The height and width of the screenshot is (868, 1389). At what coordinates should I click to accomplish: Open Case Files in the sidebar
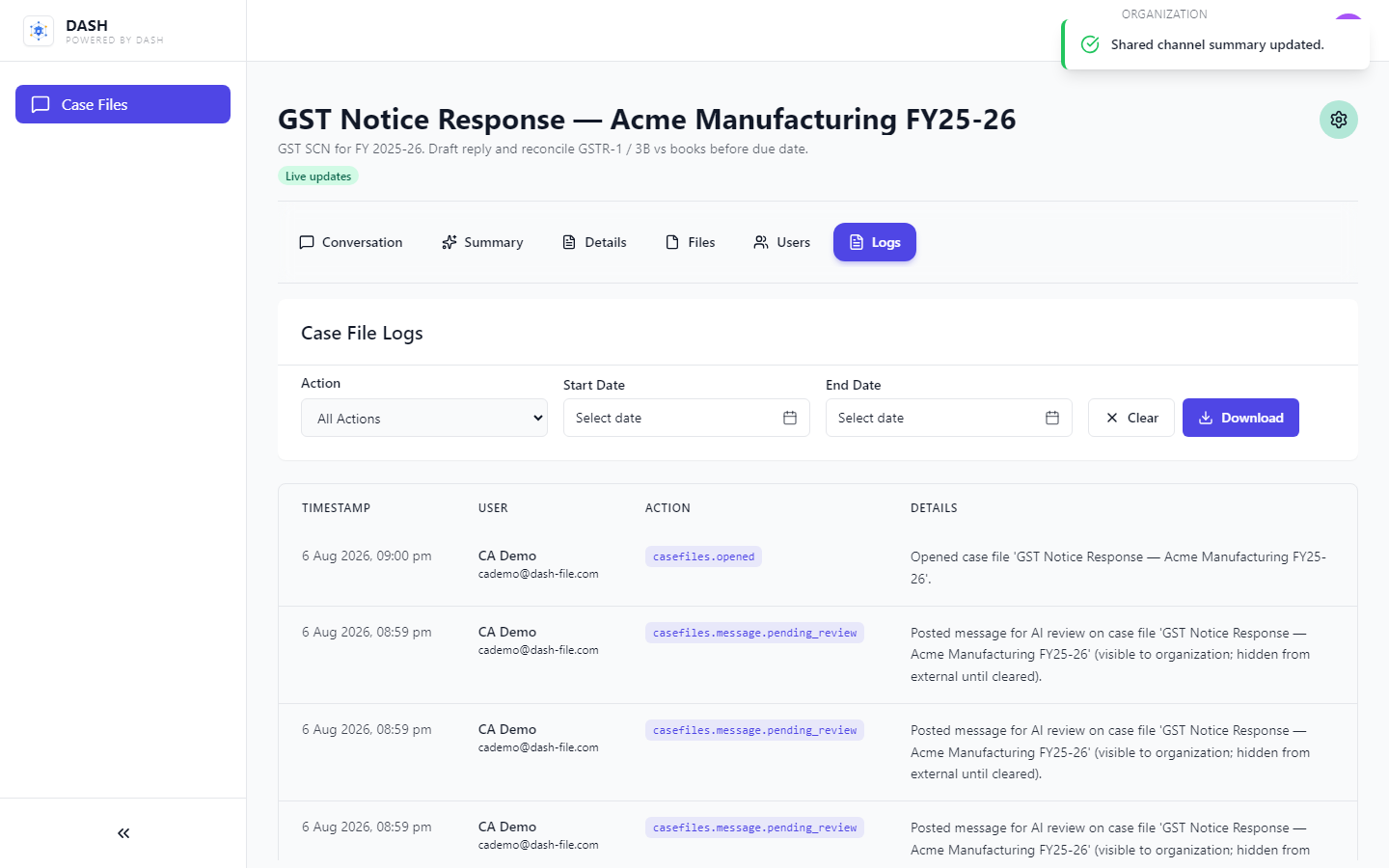tap(123, 104)
